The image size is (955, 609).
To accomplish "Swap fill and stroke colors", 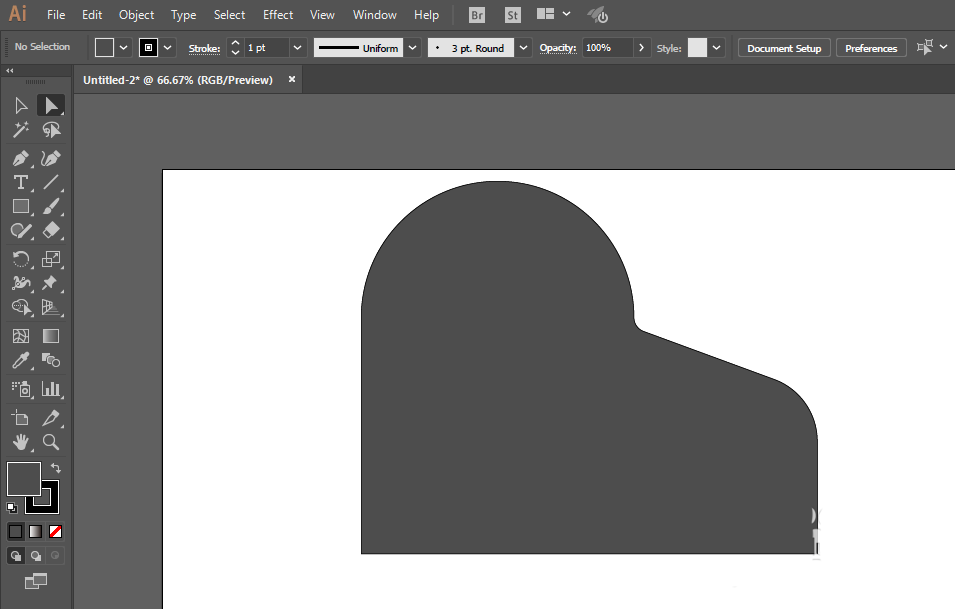I will pyautogui.click(x=56, y=468).
